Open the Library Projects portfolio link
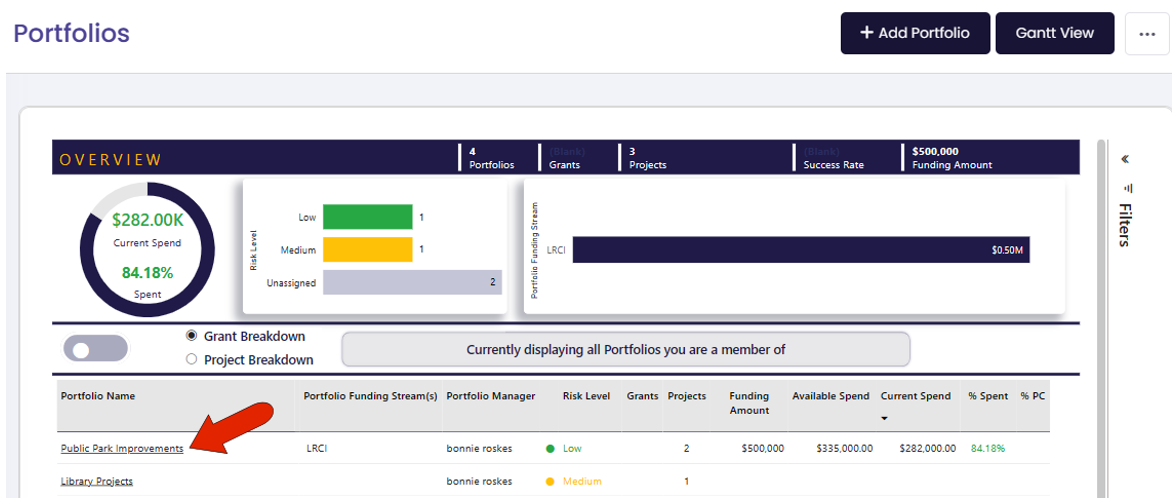1175x498 pixels. tap(97, 482)
